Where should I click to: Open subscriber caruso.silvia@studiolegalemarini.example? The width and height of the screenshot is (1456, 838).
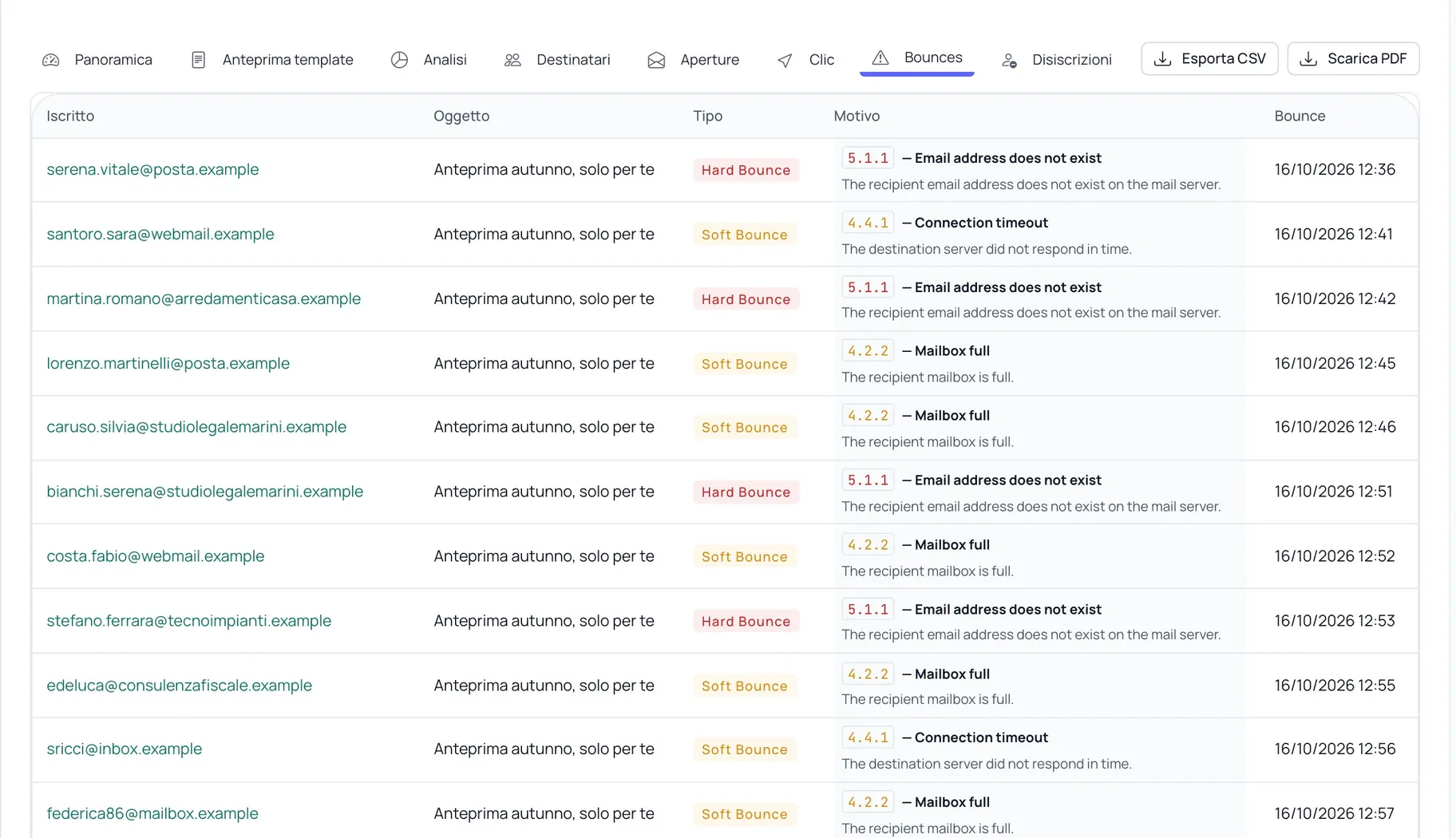pyautogui.click(x=196, y=427)
